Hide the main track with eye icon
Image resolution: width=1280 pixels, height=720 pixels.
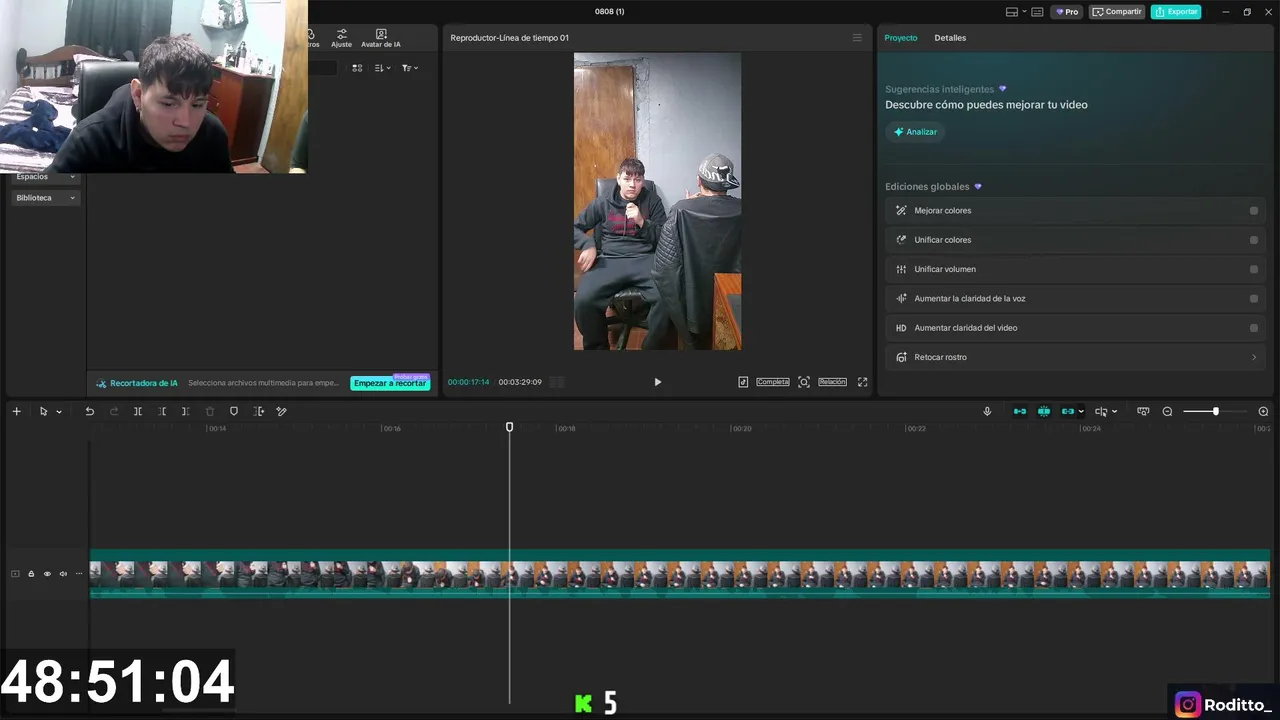[47, 574]
